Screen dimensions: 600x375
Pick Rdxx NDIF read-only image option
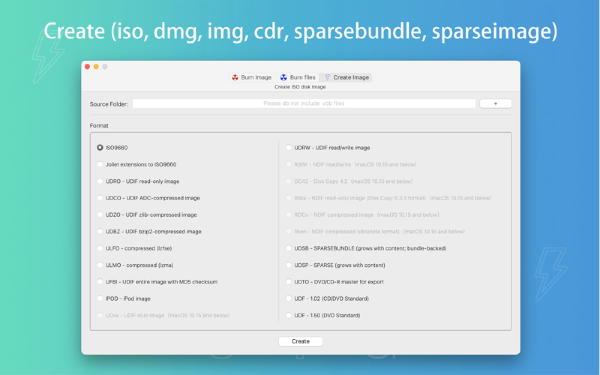pyautogui.click(x=388, y=198)
